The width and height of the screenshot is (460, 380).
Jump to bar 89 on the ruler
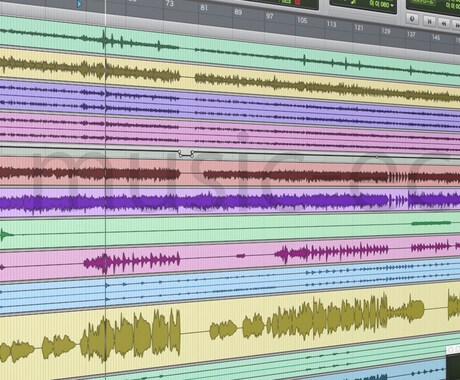pyautogui.click(x=238, y=12)
